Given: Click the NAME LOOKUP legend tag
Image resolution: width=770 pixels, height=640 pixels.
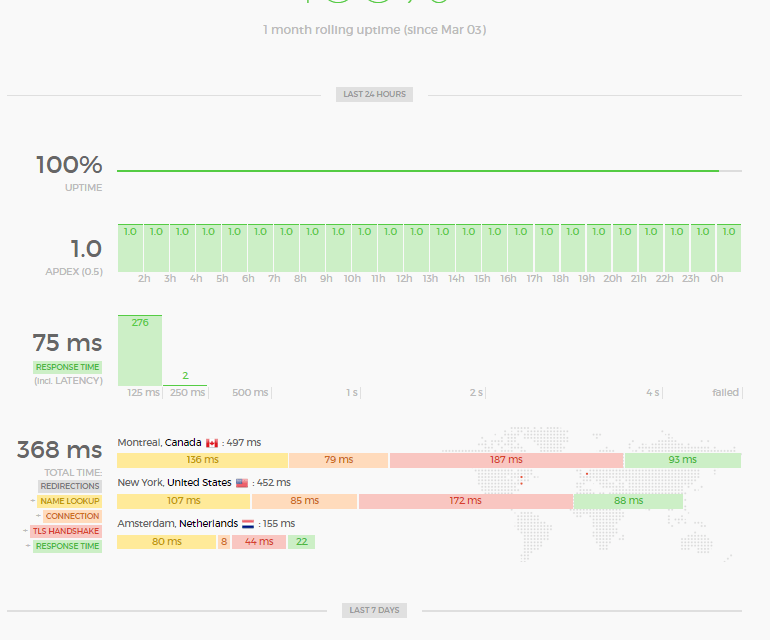Looking at the screenshot, I should tap(69, 501).
